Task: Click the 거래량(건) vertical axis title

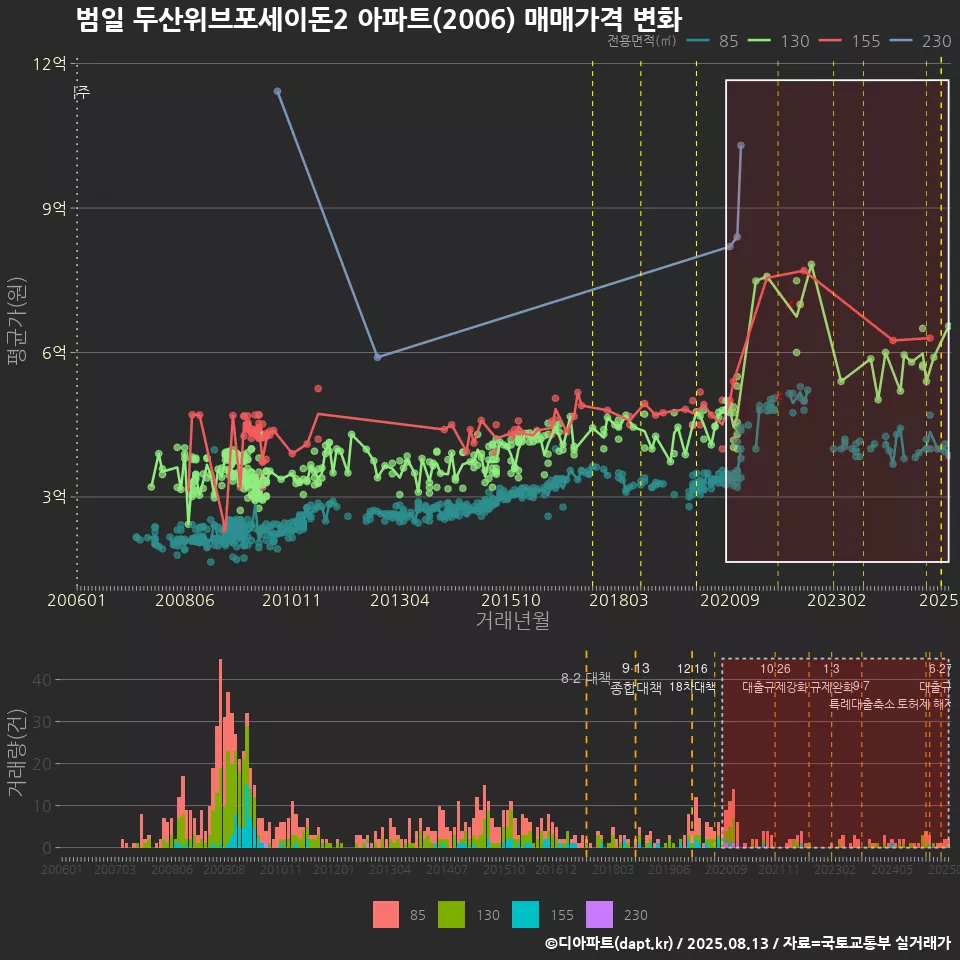Action: click(17, 752)
